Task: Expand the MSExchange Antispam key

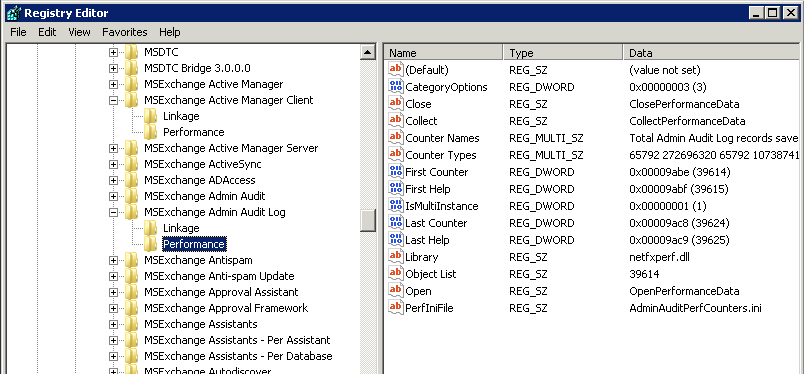Action: (x=113, y=261)
